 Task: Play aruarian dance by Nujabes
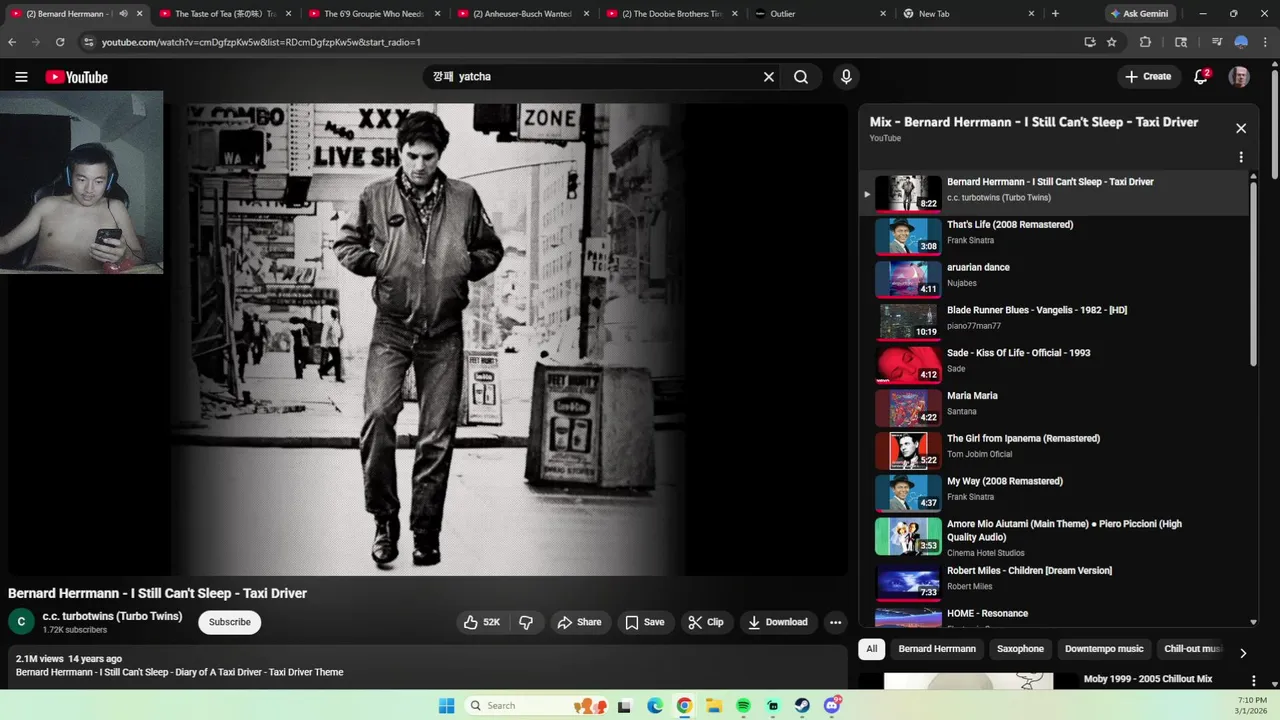click(1053, 279)
